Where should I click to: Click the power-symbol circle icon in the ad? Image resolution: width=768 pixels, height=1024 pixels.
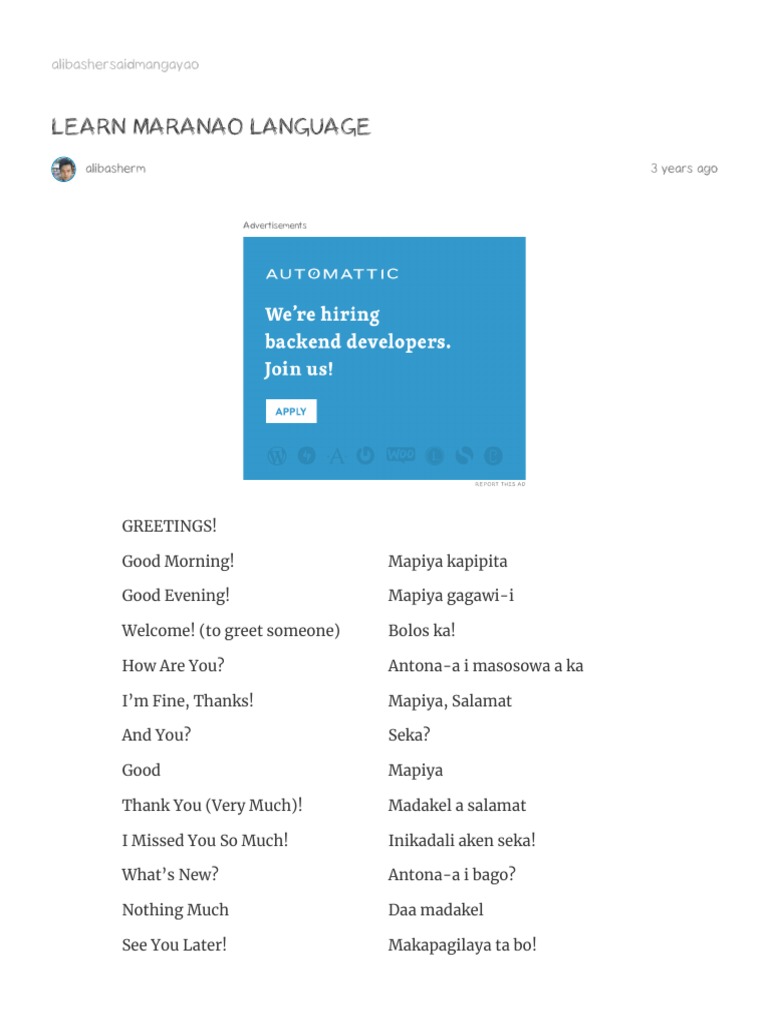click(366, 456)
